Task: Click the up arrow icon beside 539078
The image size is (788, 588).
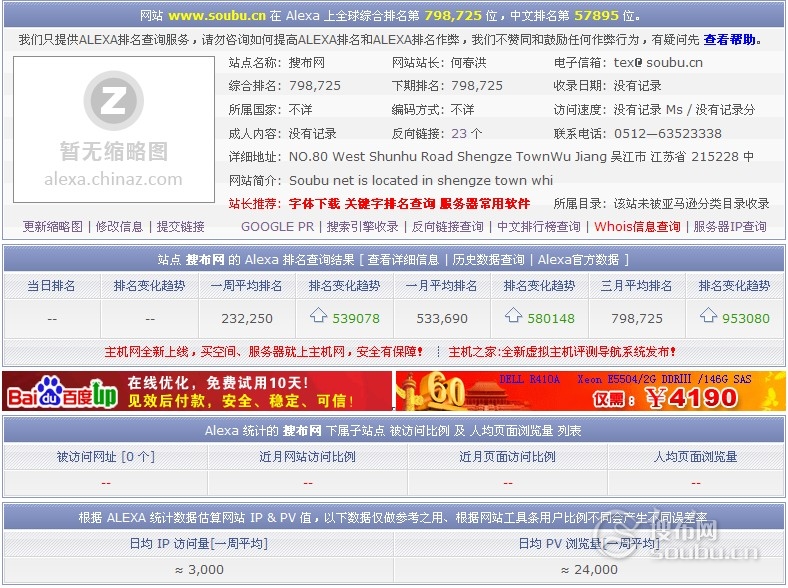Action: coord(319,316)
